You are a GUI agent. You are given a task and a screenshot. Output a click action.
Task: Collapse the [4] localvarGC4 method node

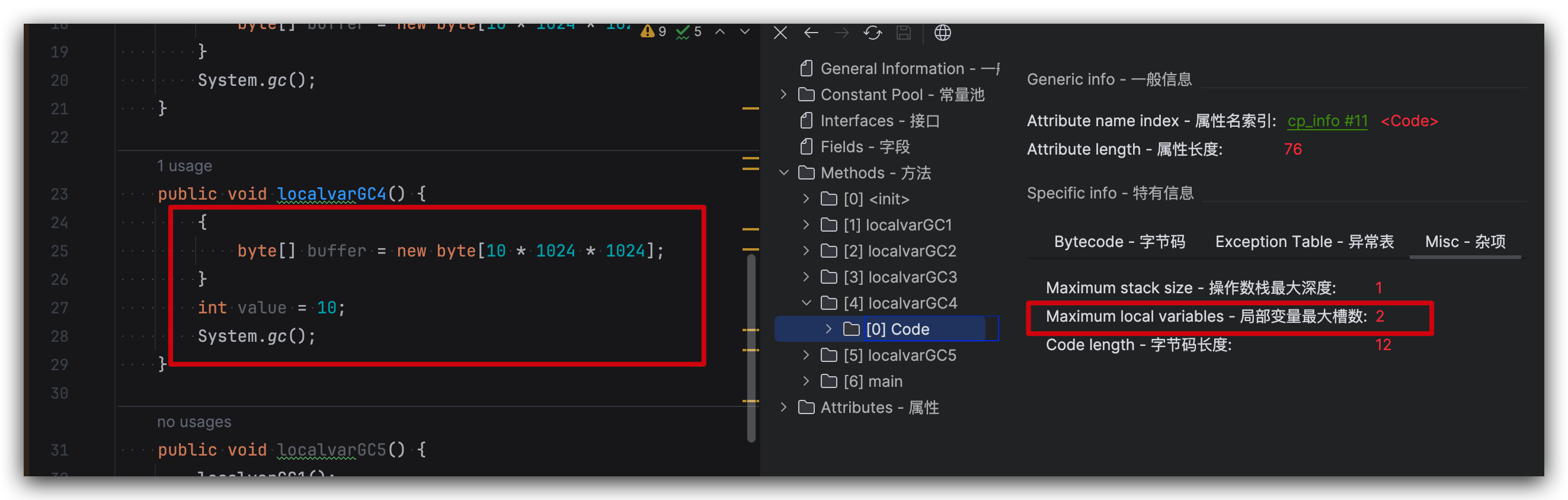coord(807,303)
